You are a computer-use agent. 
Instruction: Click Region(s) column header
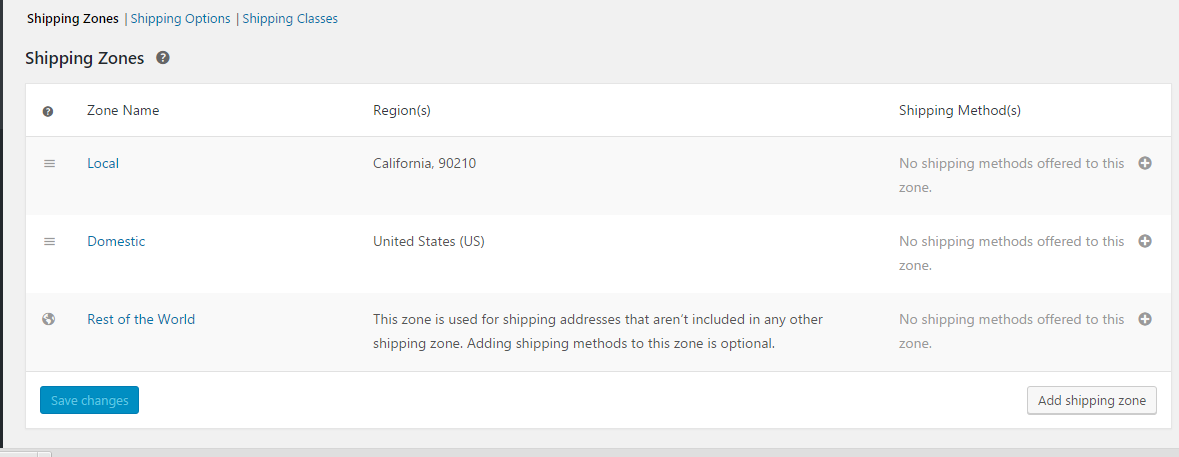(402, 110)
